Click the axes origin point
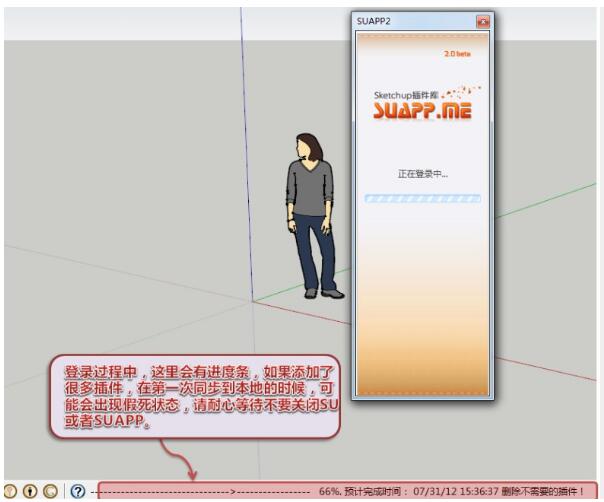The height and width of the screenshot is (502, 604). (x=252, y=300)
